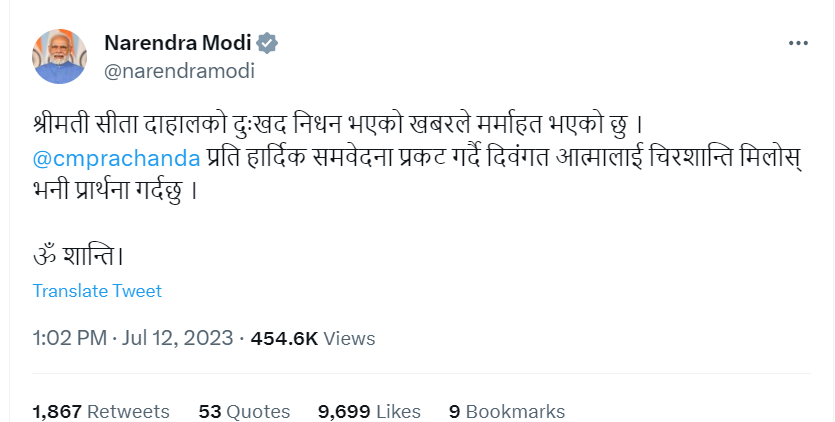Click the Jul 12, 2023 date

[x=178, y=339]
